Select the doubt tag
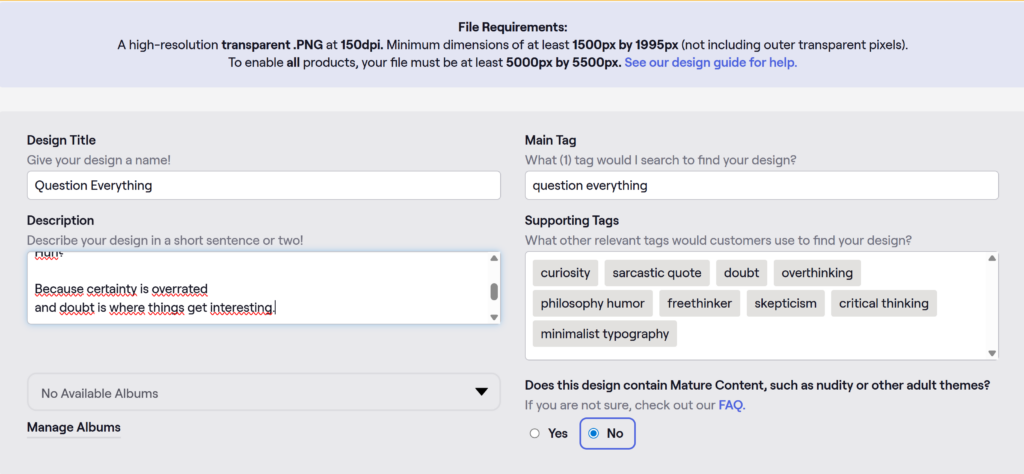 (741, 273)
